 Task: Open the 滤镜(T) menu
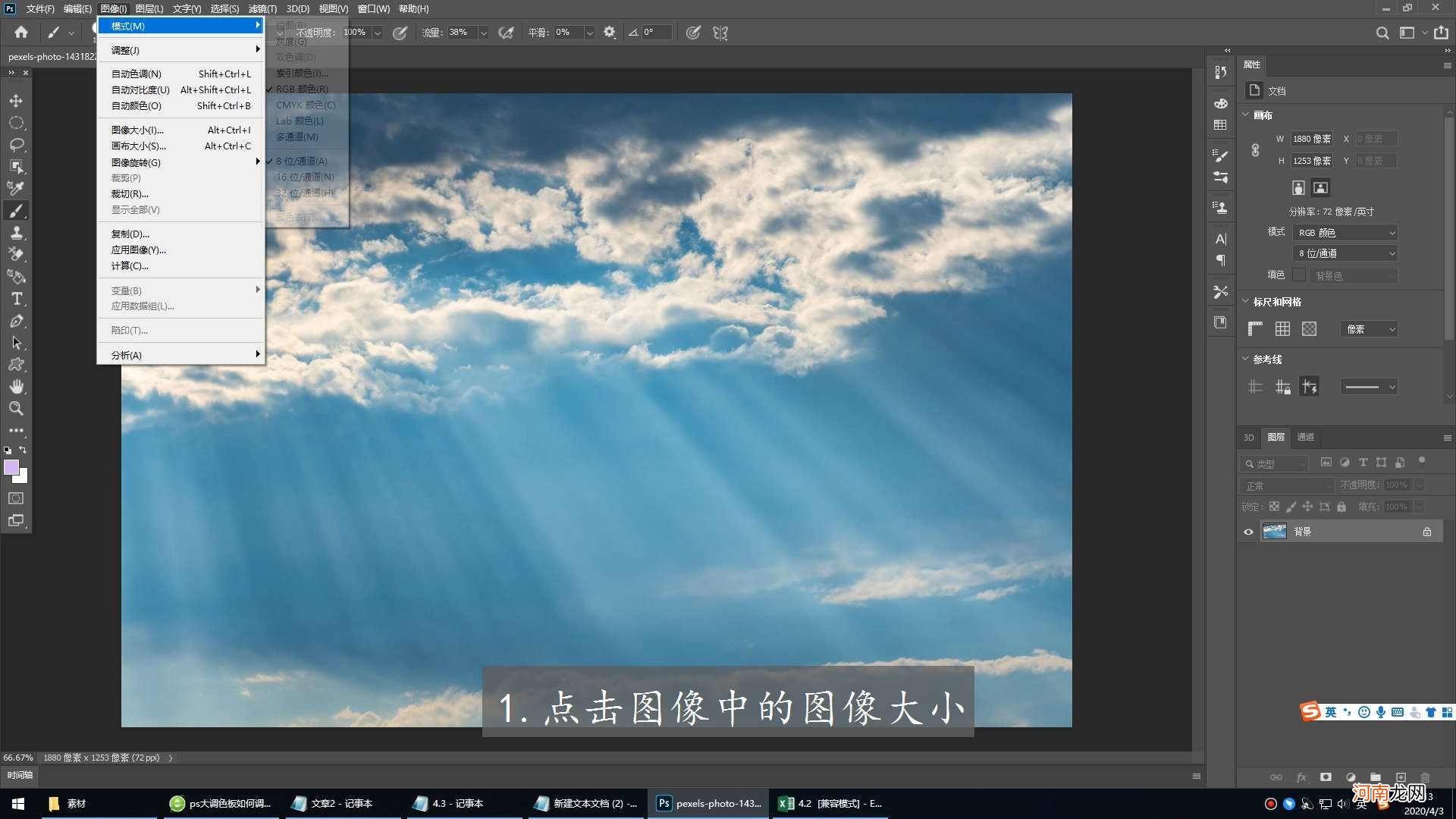click(x=262, y=8)
